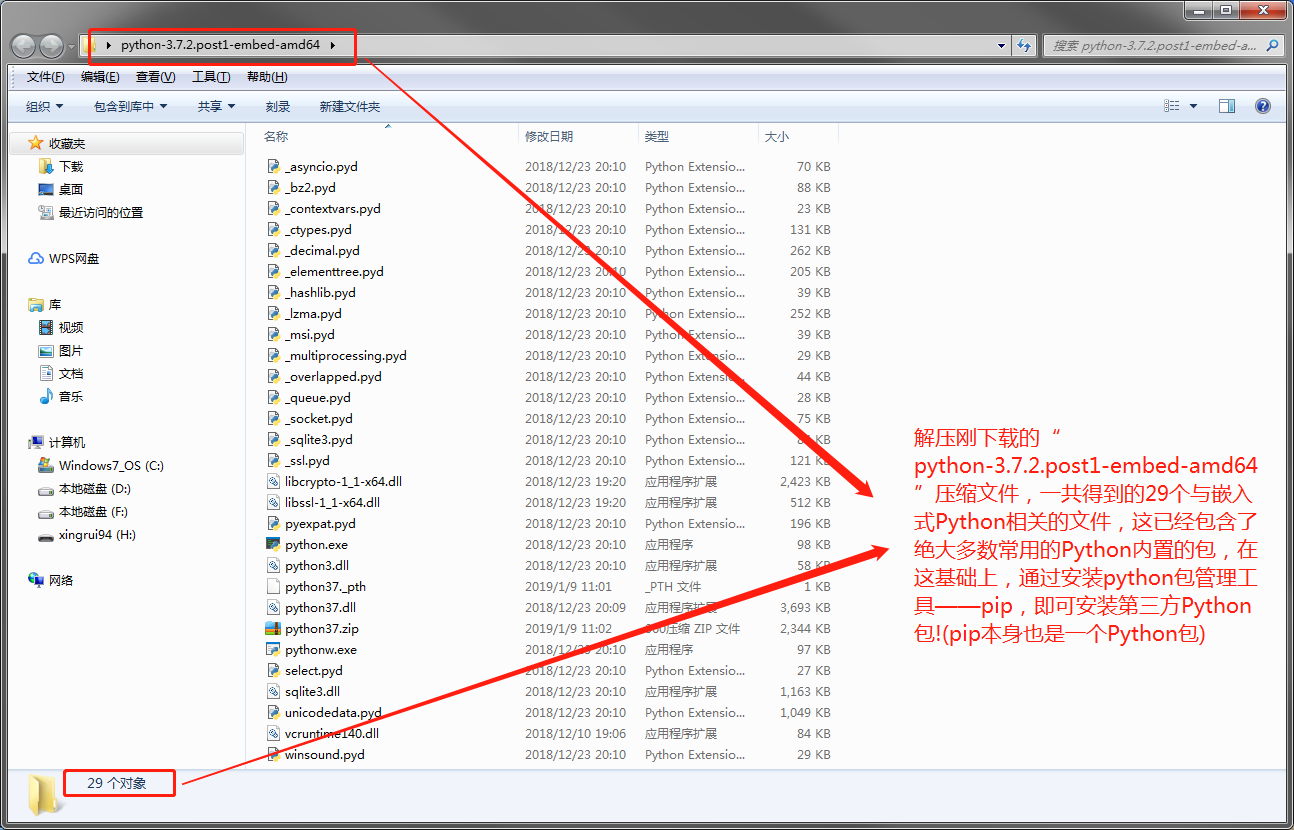Open the 组织 dropdown menu
This screenshot has width=1294, height=830.
43,105
